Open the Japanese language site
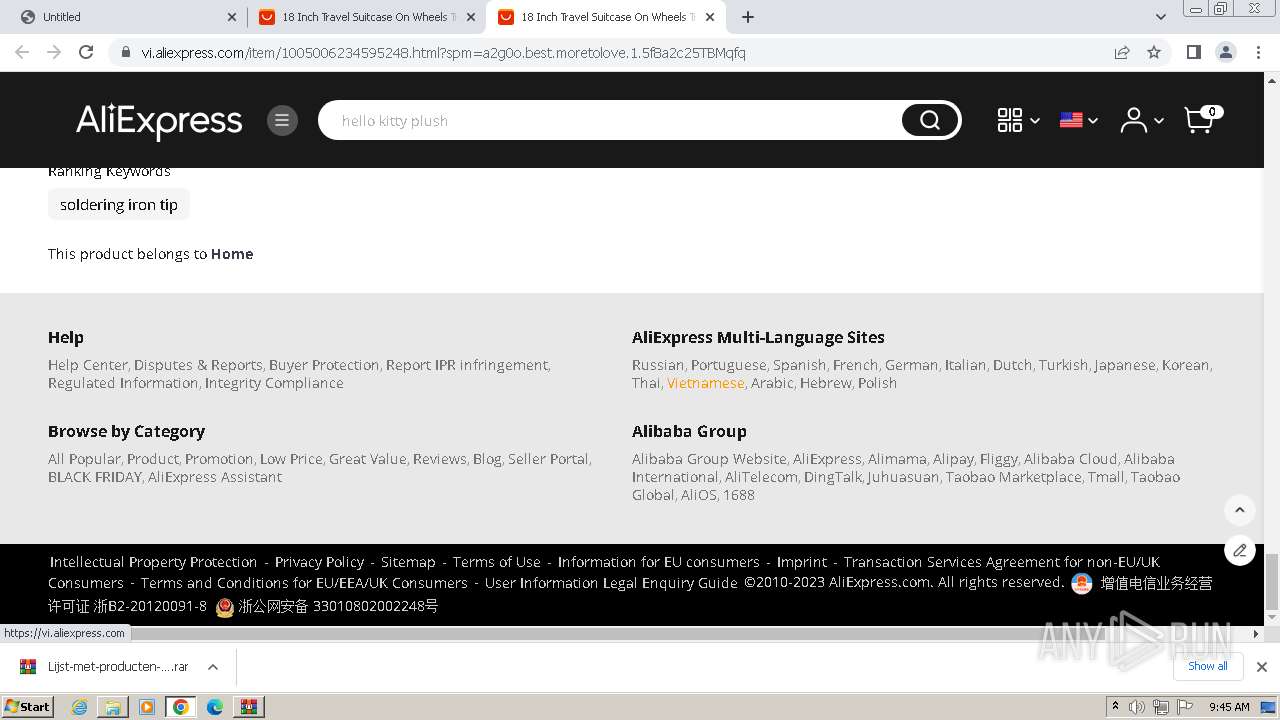Viewport: 1280px width, 720px height. point(1125,365)
